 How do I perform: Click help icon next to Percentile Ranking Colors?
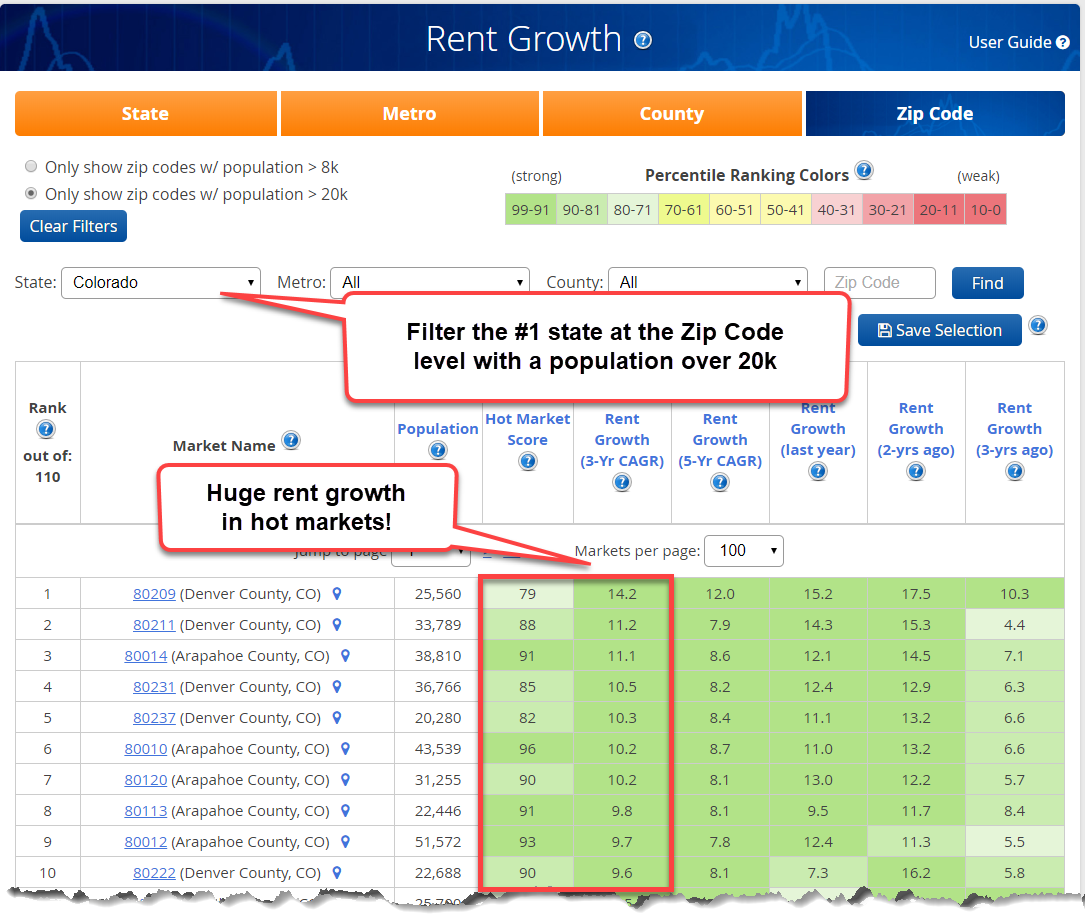[864, 170]
